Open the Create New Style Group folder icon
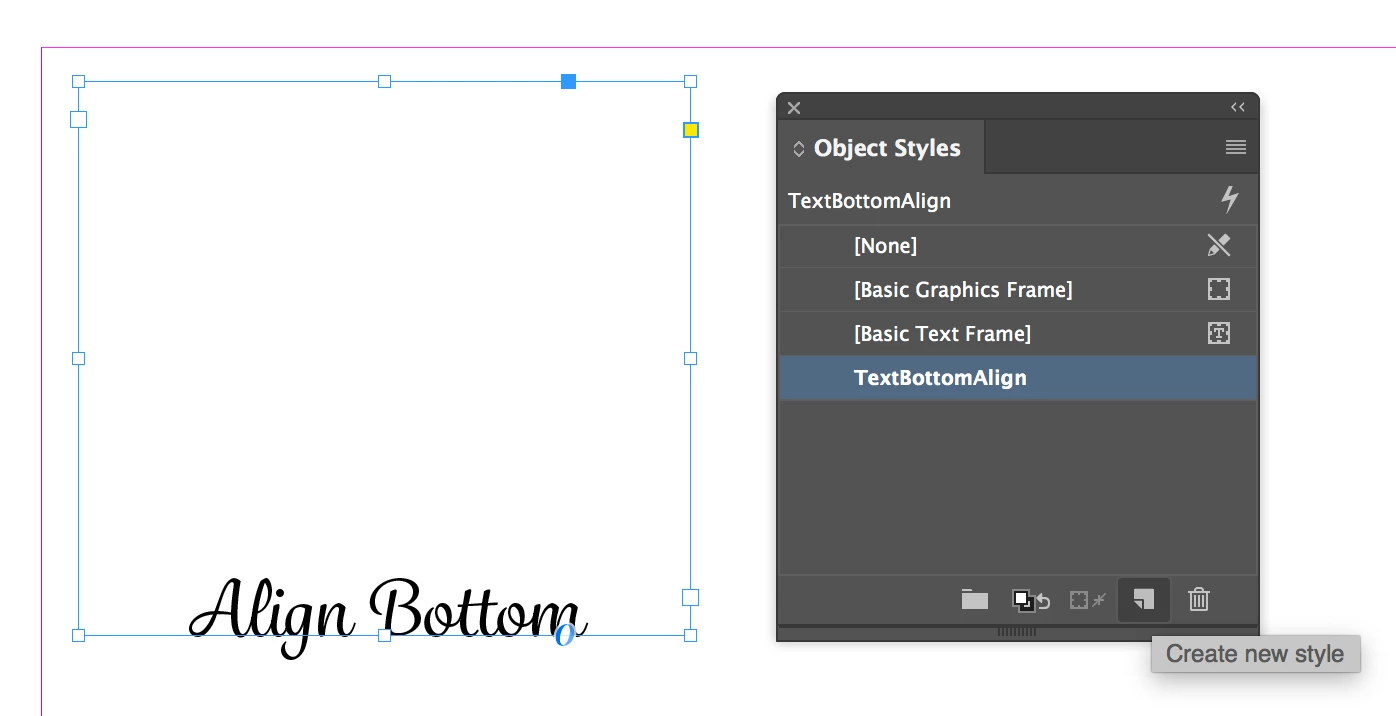The image size is (1396, 716). [x=975, y=600]
